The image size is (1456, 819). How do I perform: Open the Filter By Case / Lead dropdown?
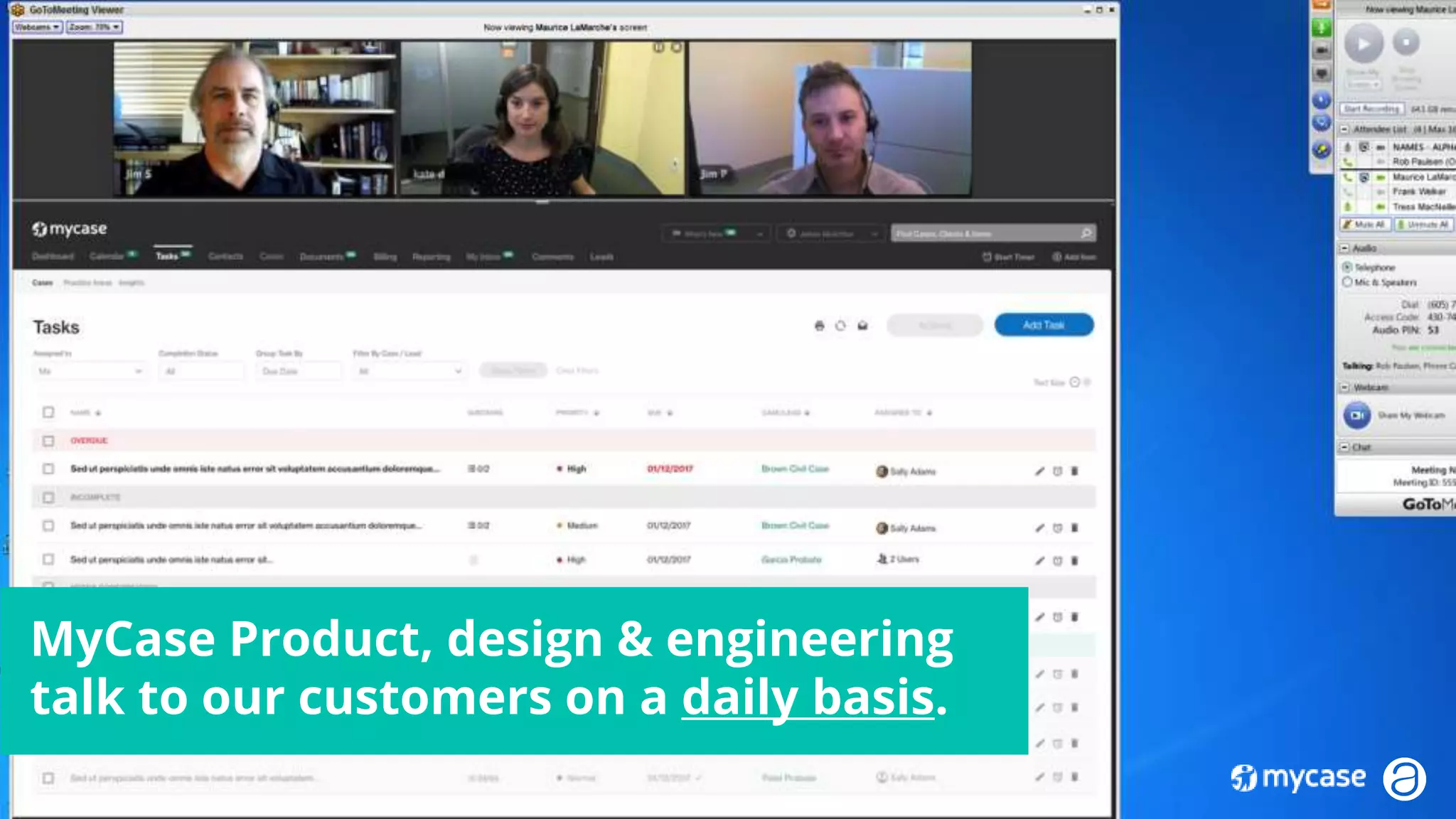[x=410, y=371]
